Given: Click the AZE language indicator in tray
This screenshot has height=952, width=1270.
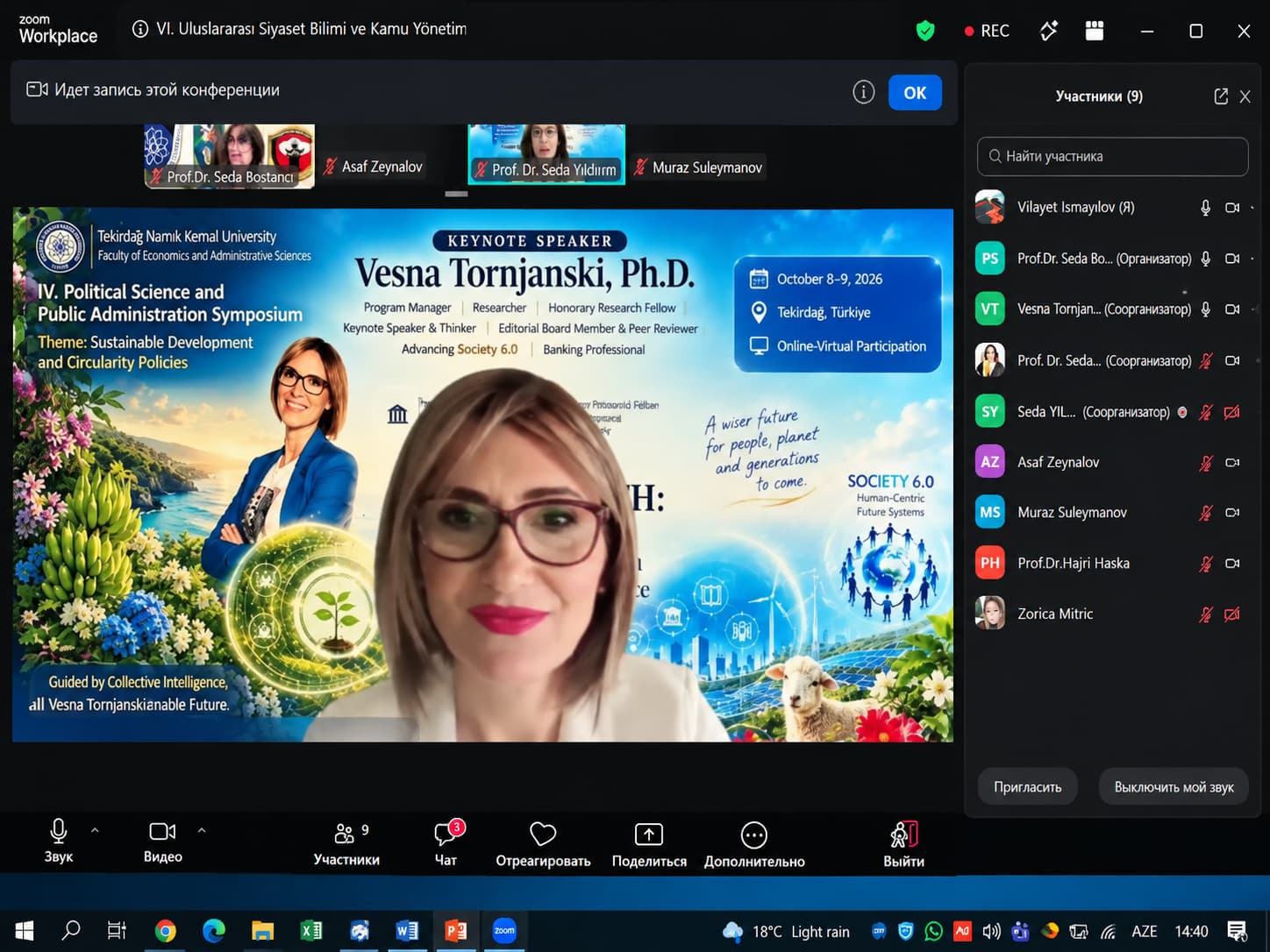Looking at the screenshot, I should coord(1144,931).
